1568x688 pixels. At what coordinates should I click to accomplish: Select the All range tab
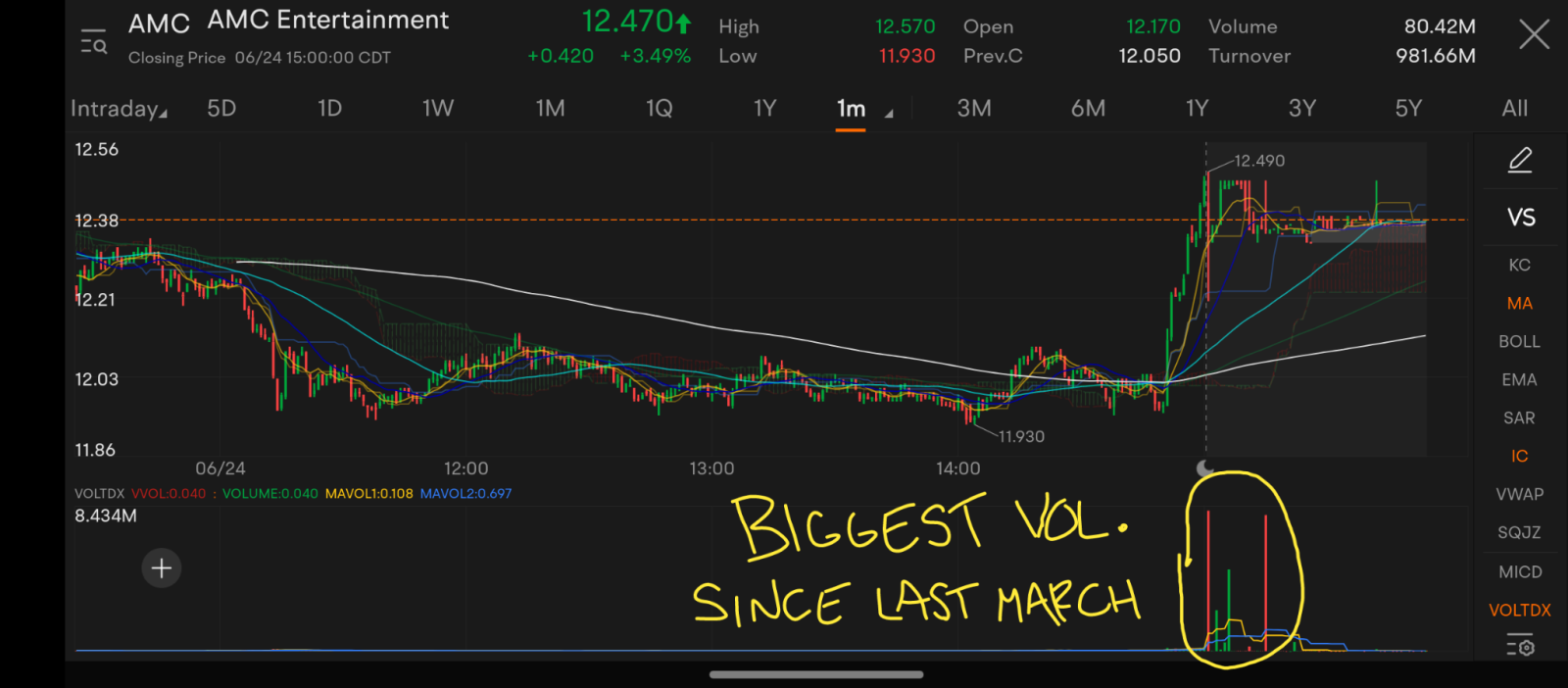1515,108
